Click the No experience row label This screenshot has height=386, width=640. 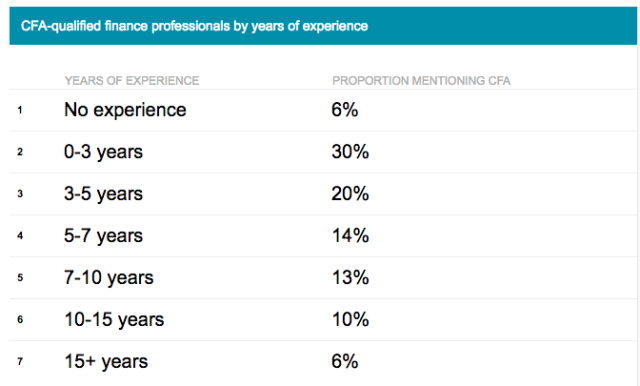125,110
